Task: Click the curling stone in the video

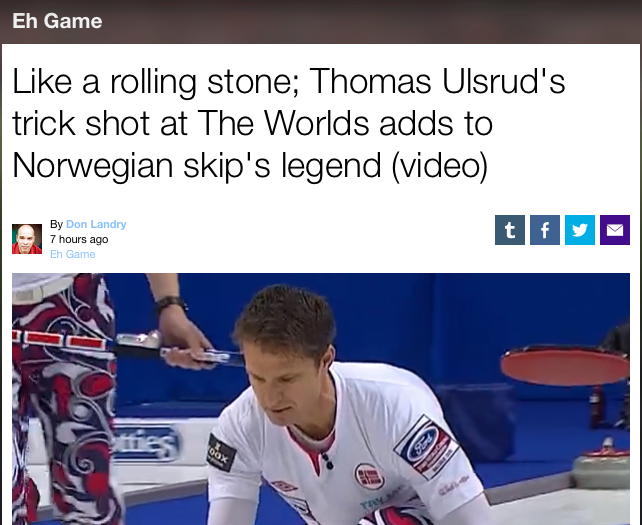Action: (600, 463)
